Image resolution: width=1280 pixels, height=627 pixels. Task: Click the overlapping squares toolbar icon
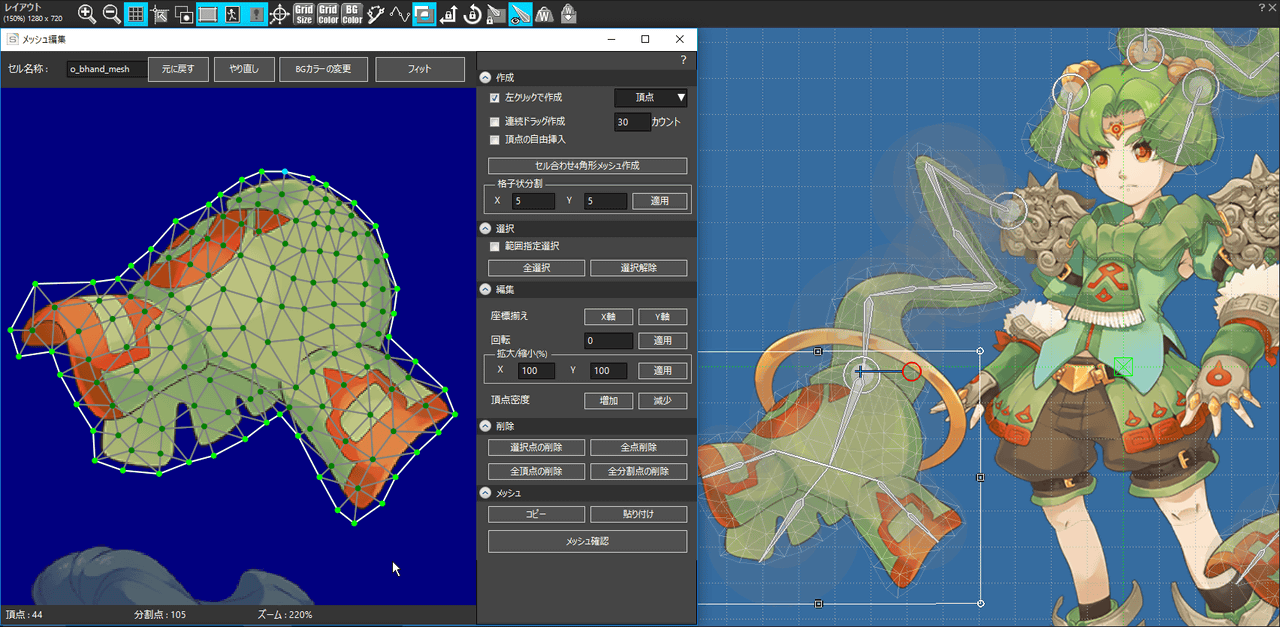point(184,14)
